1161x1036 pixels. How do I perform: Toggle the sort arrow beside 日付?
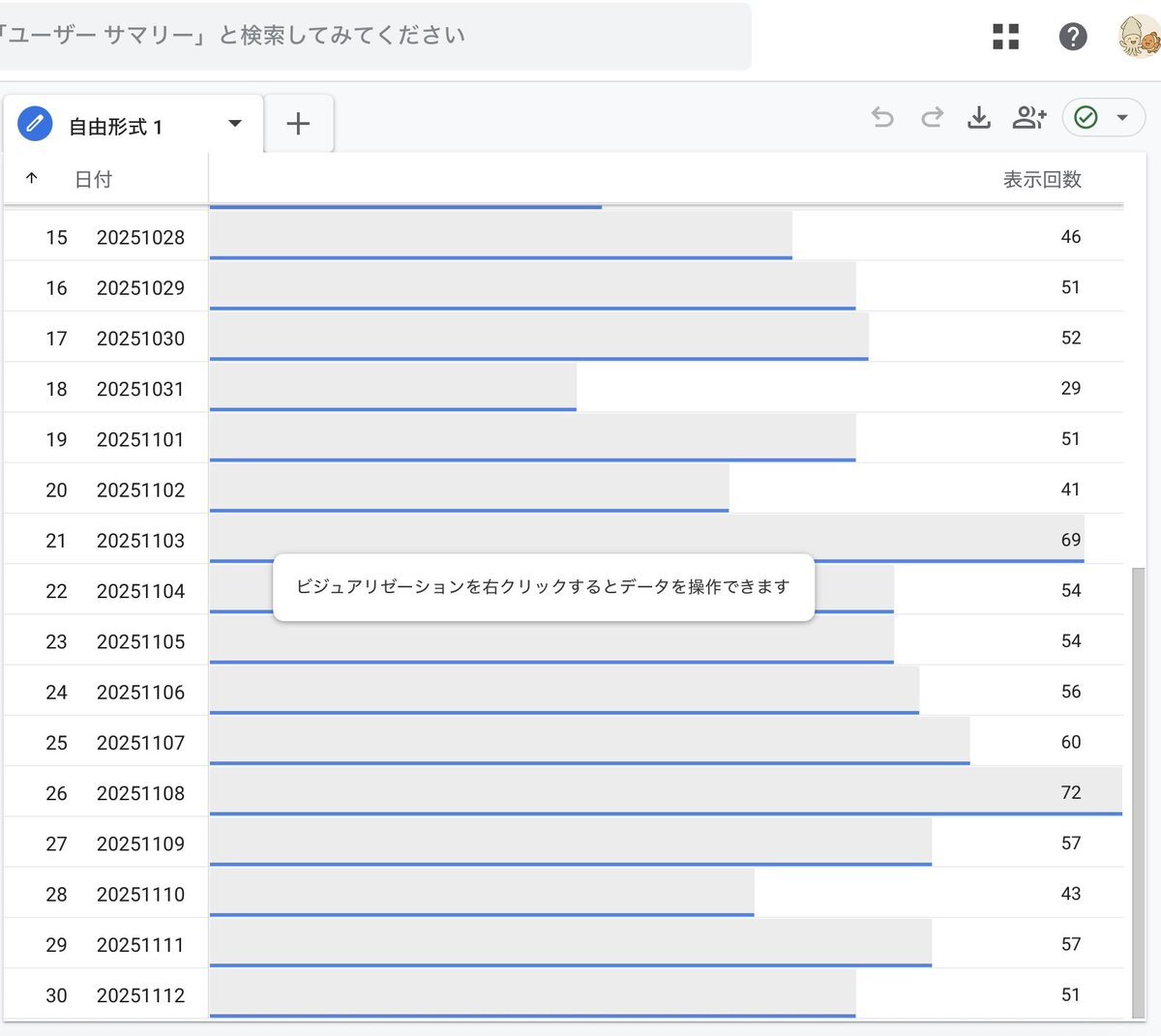32,179
